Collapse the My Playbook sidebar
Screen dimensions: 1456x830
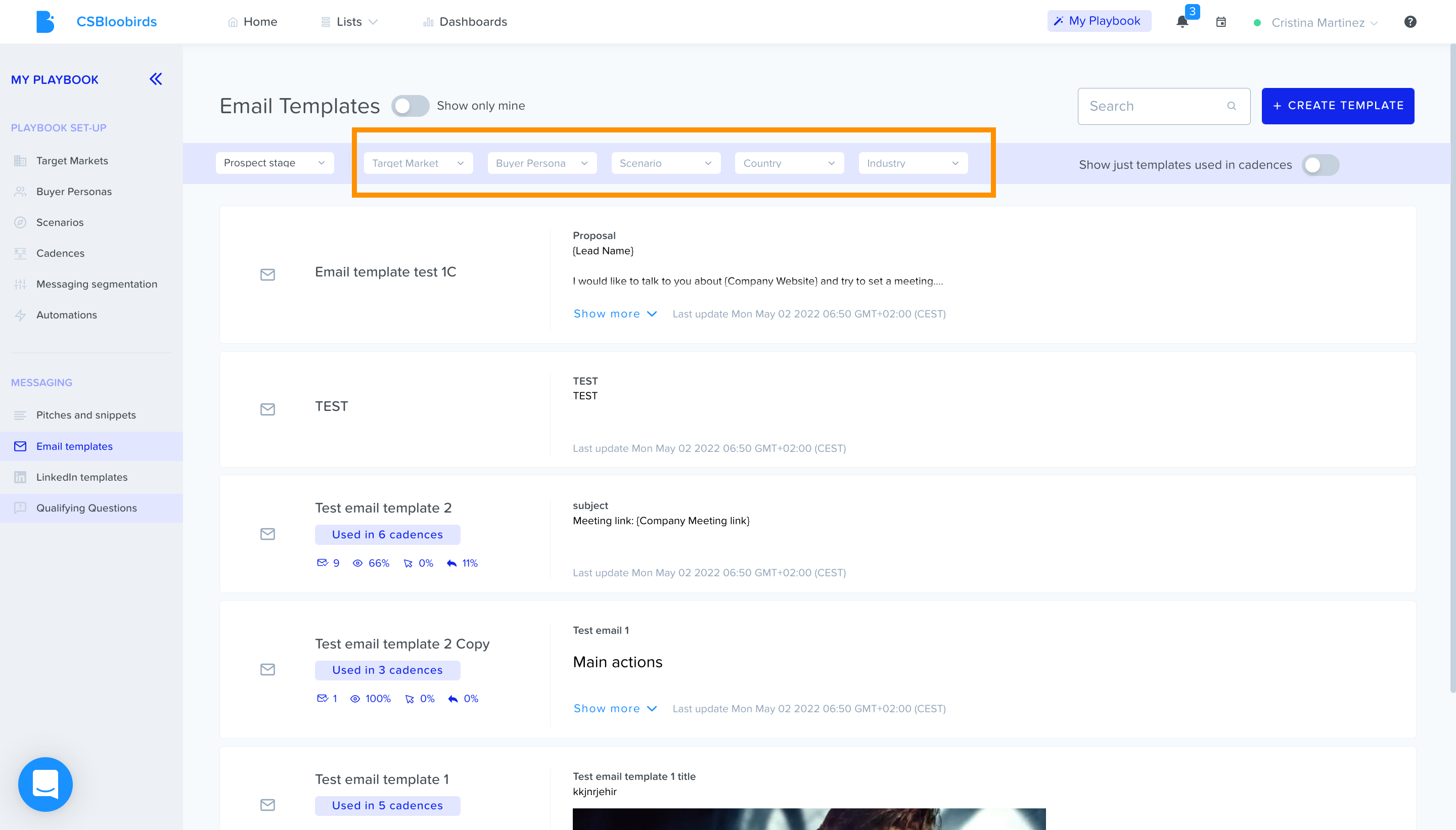pyautogui.click(x=156, y=79)
